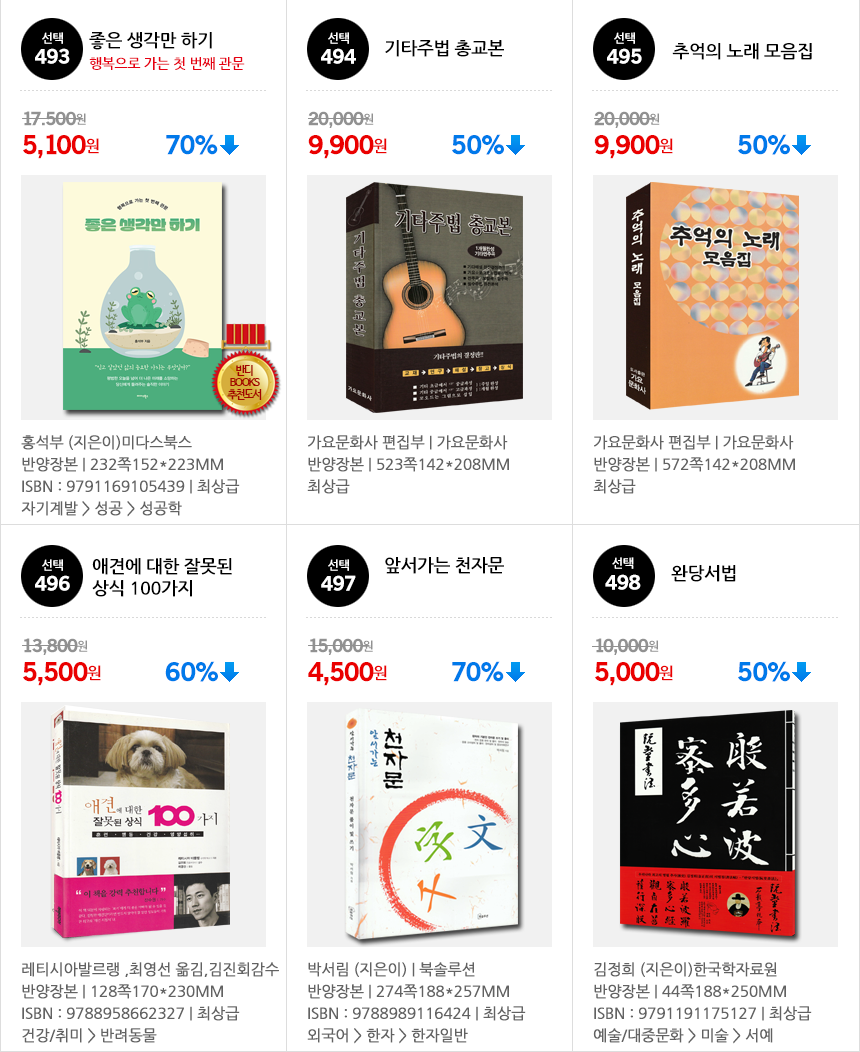Click the 반디 BOOKS 추천도서 gold seal
860x1052 pixels.
point(246,380)
